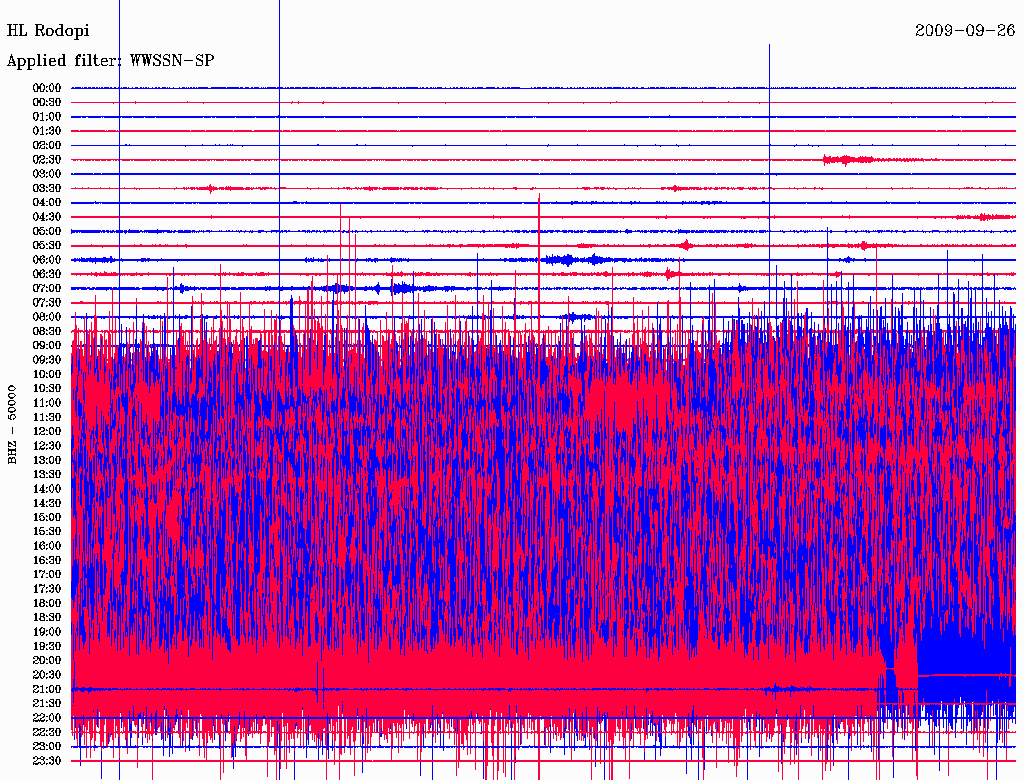
Task: Select the 10:00 time label
Action: (48, 374)
